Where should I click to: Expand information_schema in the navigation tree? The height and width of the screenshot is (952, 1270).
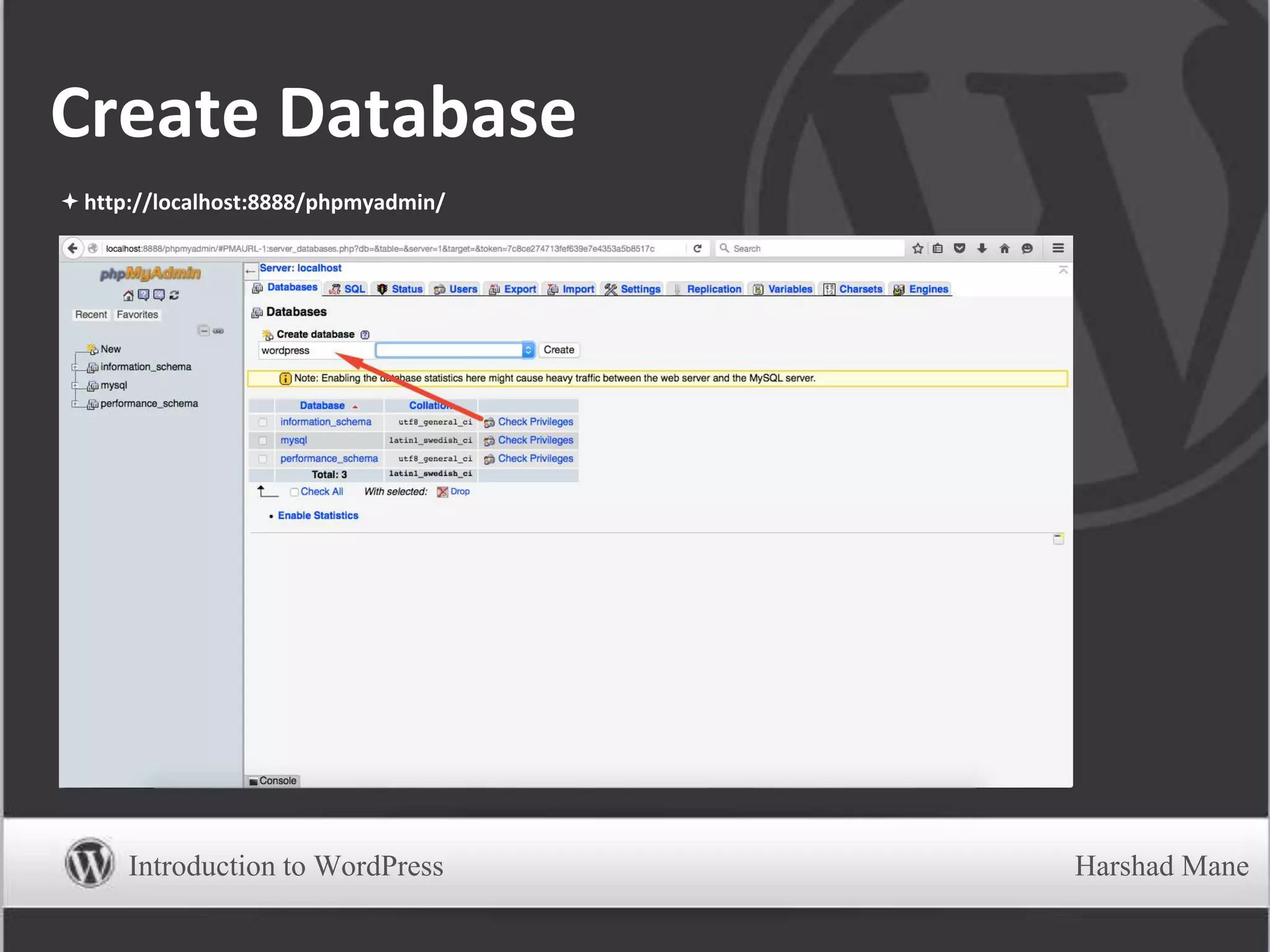[x=75, y=368]
